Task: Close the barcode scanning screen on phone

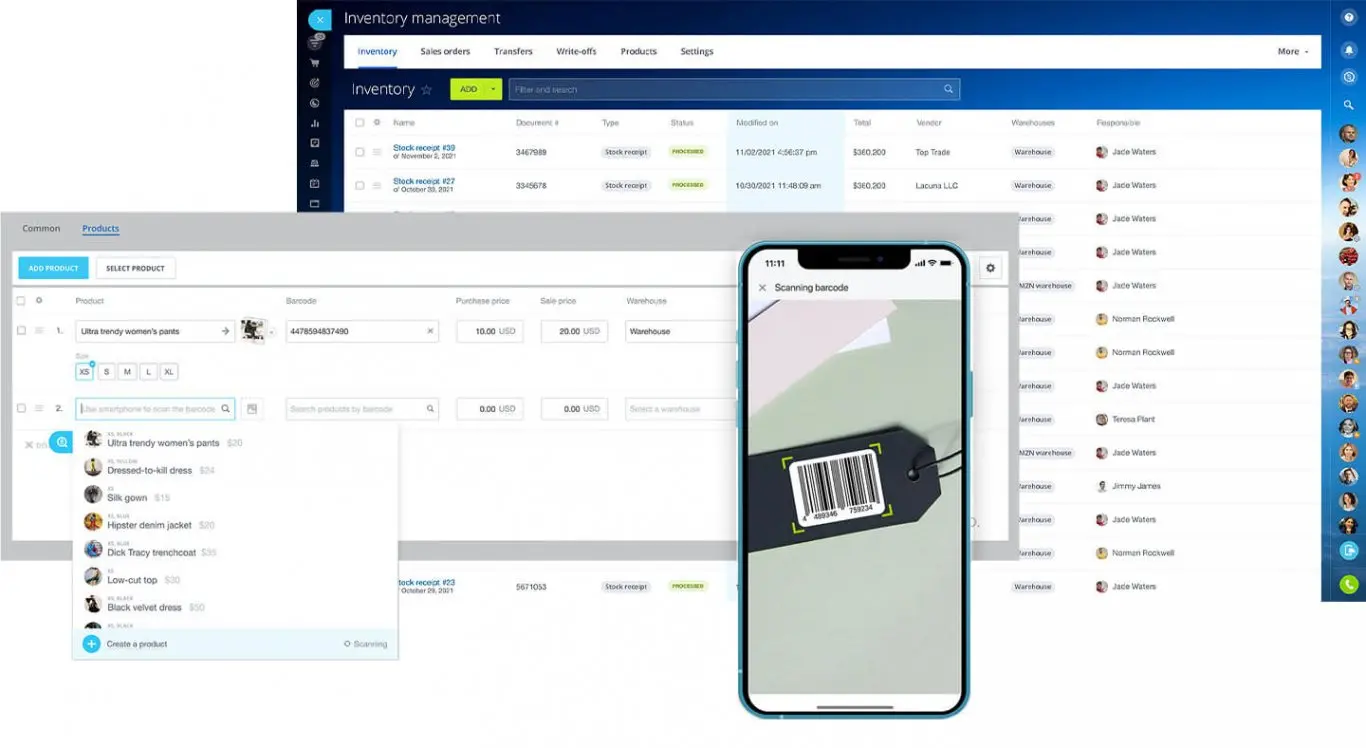Action: coord(762,288)
